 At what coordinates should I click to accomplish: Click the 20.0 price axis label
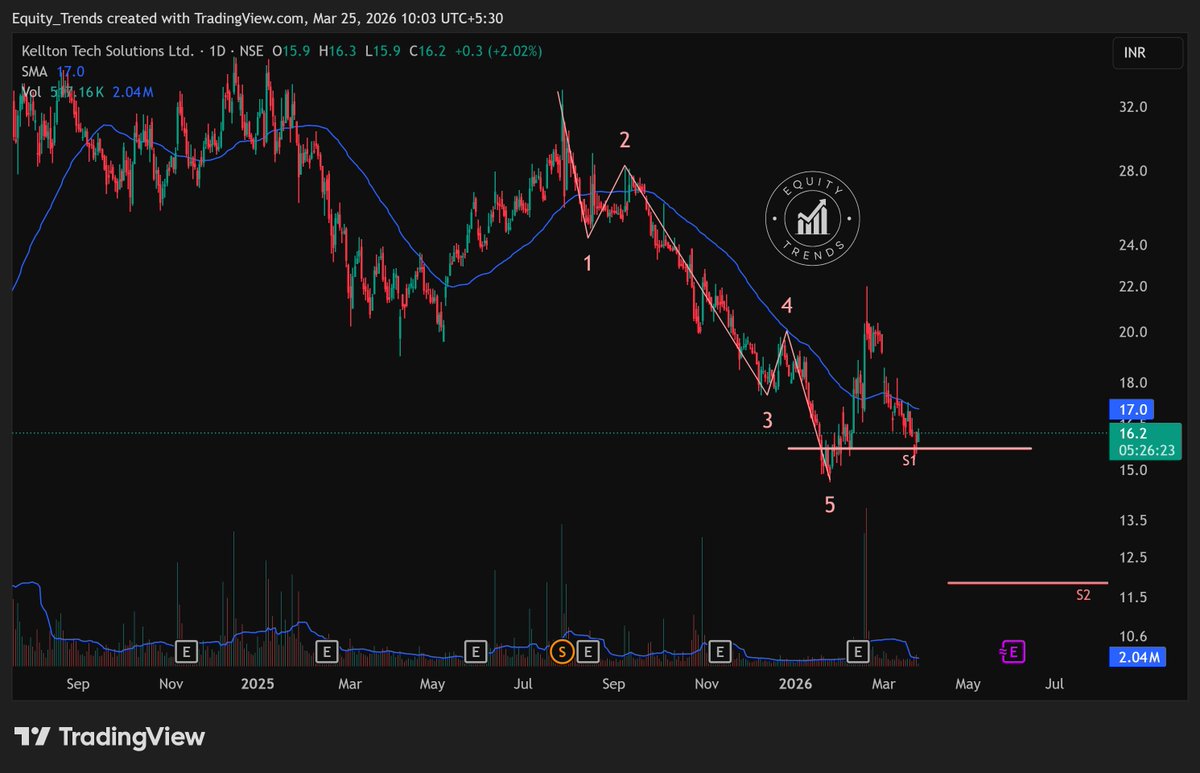pos(1132,332)
